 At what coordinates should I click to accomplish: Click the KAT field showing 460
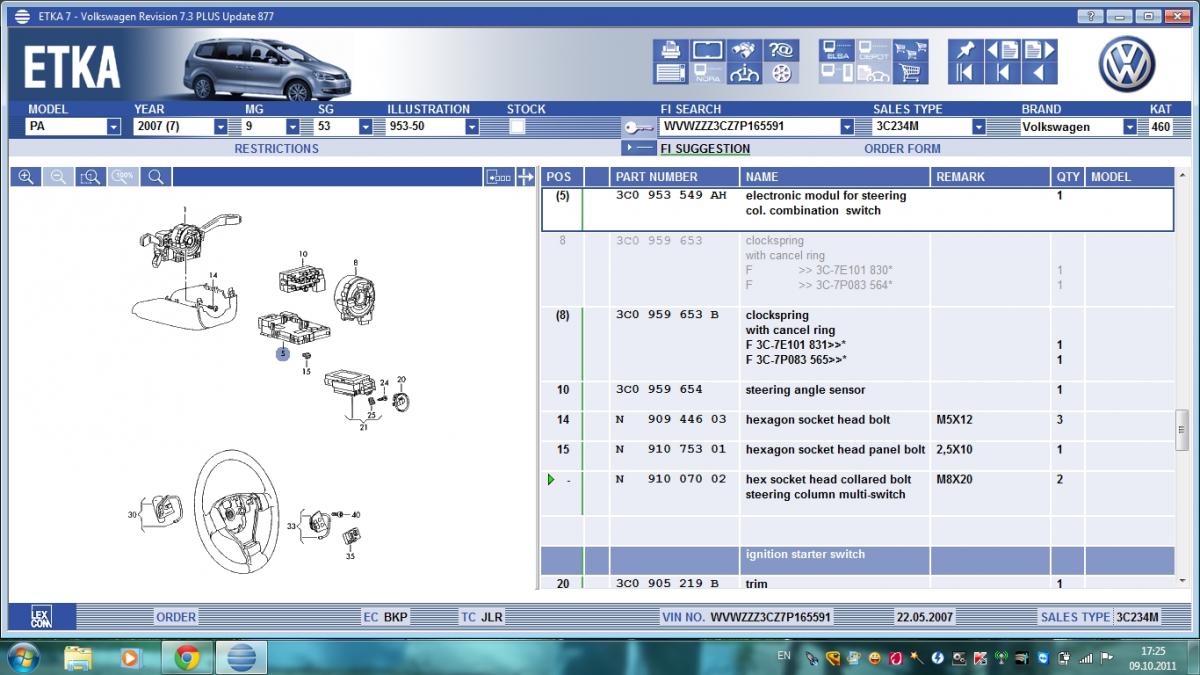pos(1160,127)
